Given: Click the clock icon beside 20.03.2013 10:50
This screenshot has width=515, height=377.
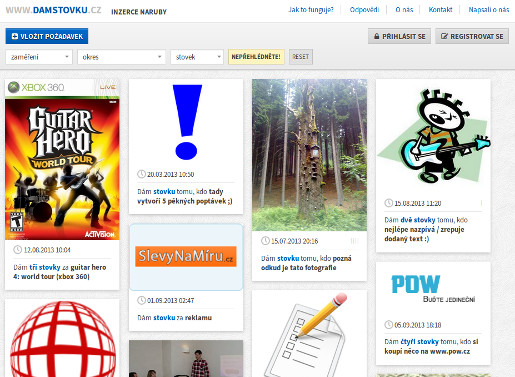Looking at the screenshot, I should [x=141, y=174].
